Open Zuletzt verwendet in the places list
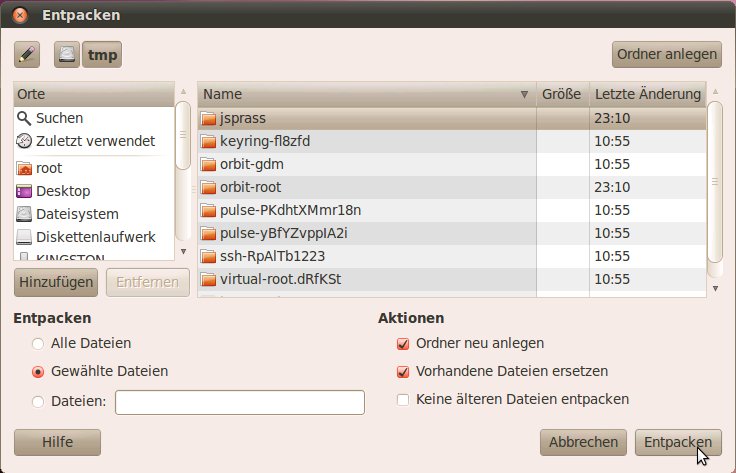Screen dimensions: 736x473 click(94, 140)
